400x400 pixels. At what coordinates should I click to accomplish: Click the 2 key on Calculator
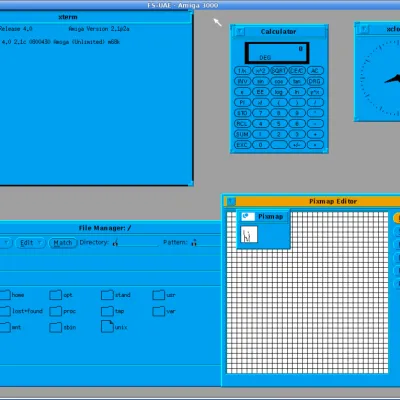click(x=279, y=134)
